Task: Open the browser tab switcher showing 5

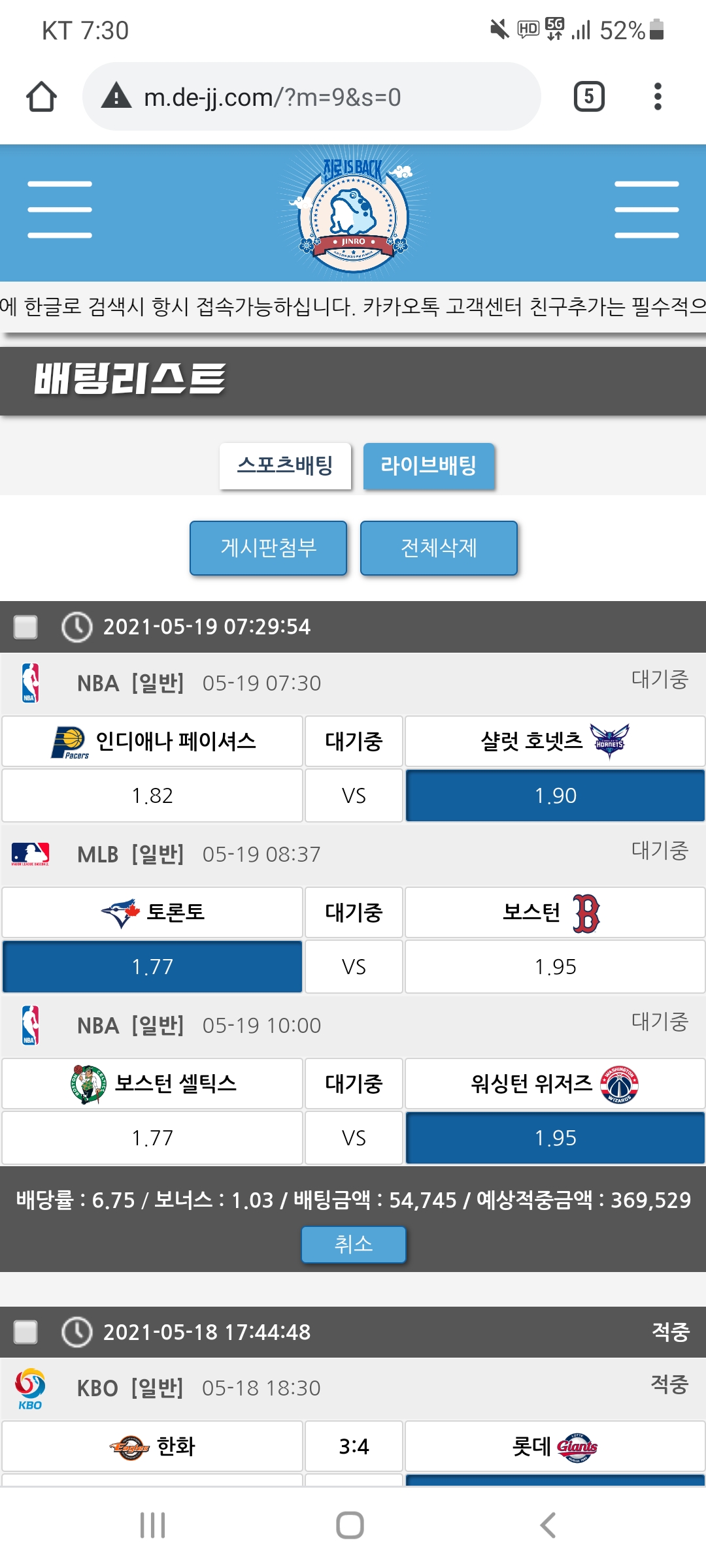Action: [x=588, y=97]
